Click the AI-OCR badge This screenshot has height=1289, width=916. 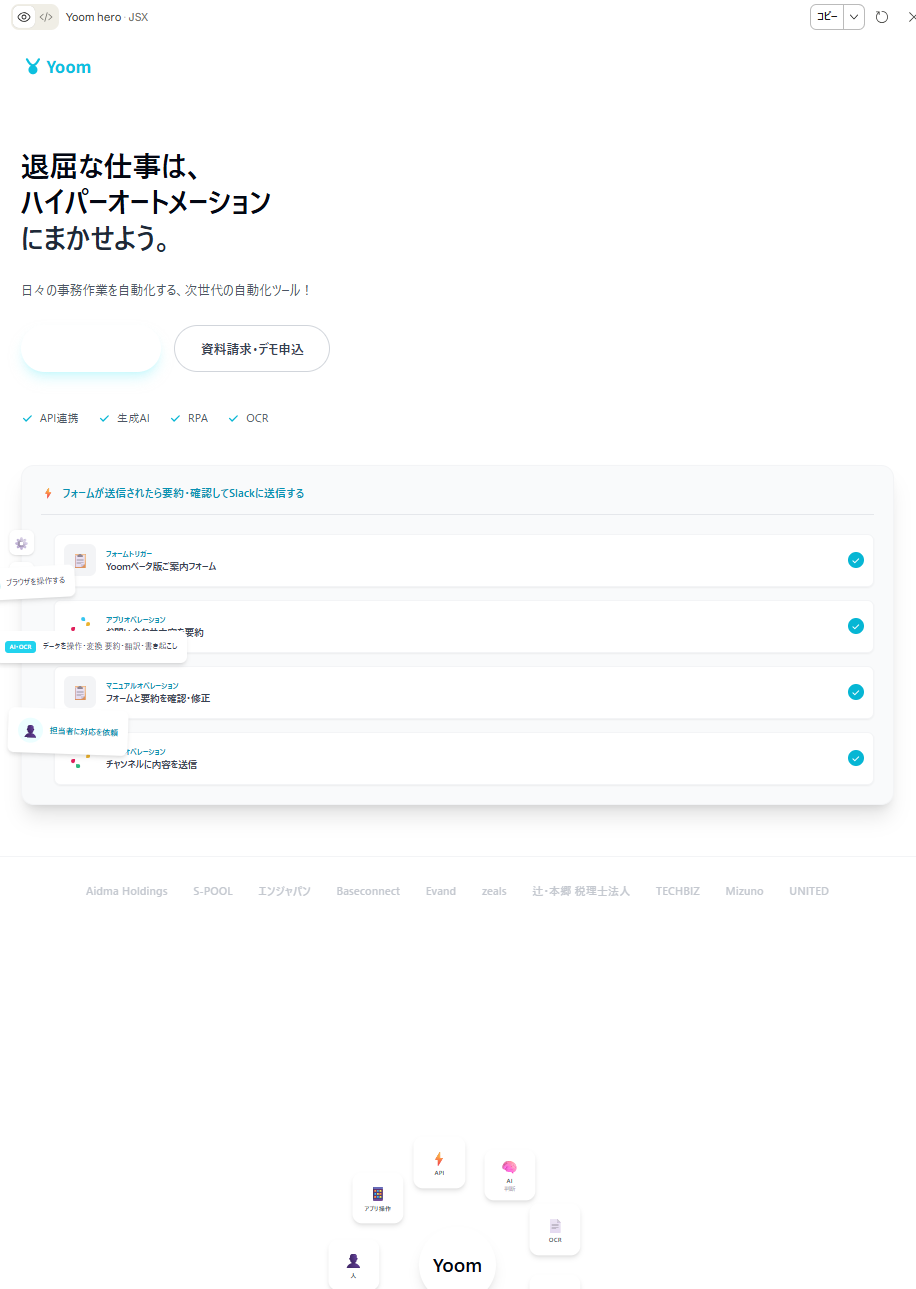click(20, 646)
